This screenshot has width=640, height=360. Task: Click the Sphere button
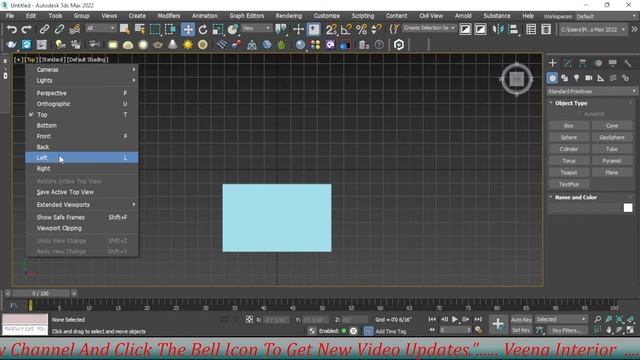pyautogui.click(x=569, y=138)
